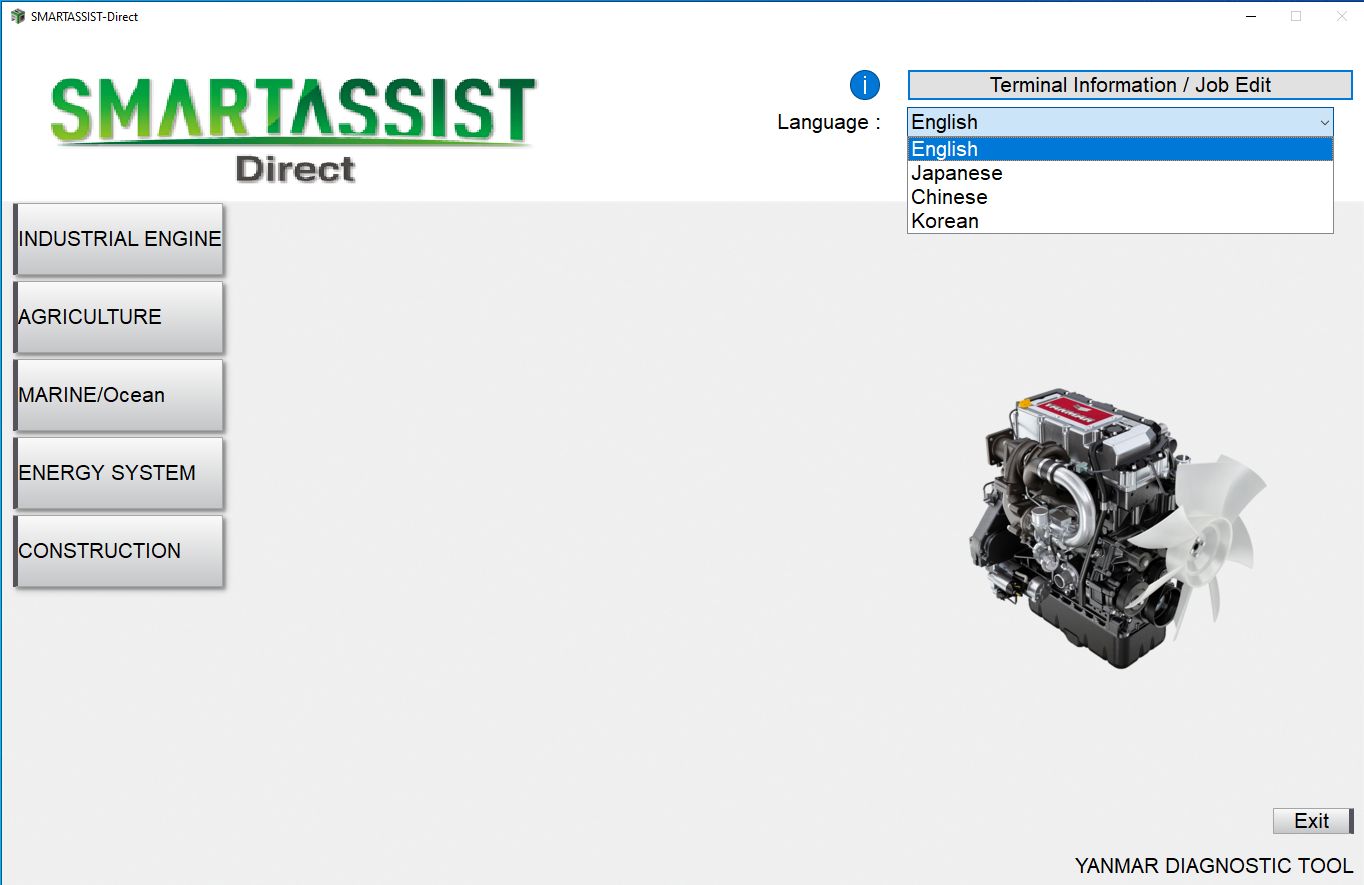Select English from the language list
The width and height of the screenshot is (1364, 885).
(944, 148)
